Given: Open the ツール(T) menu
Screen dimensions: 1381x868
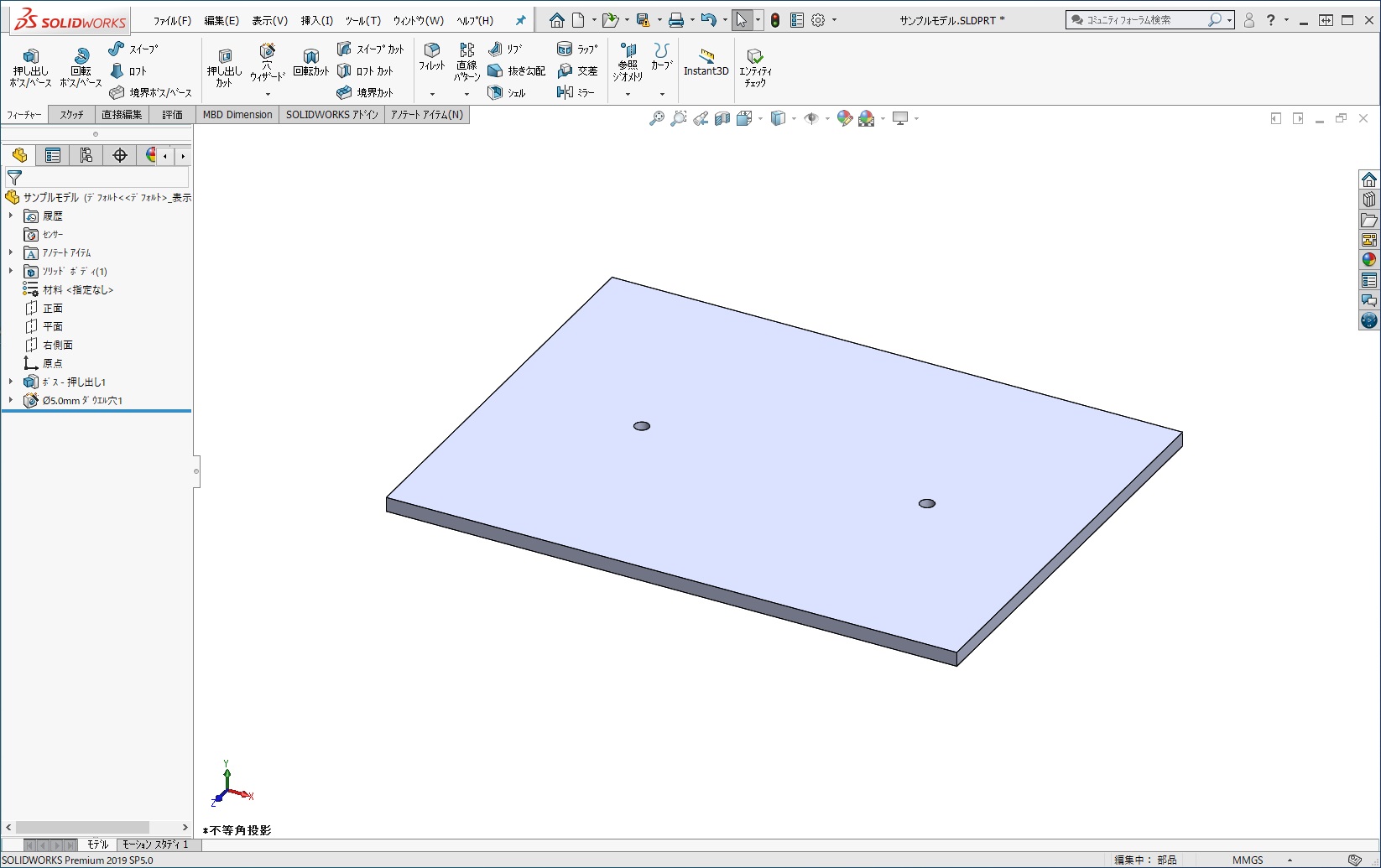Looking at the screenshot, I should click(362, 20).
